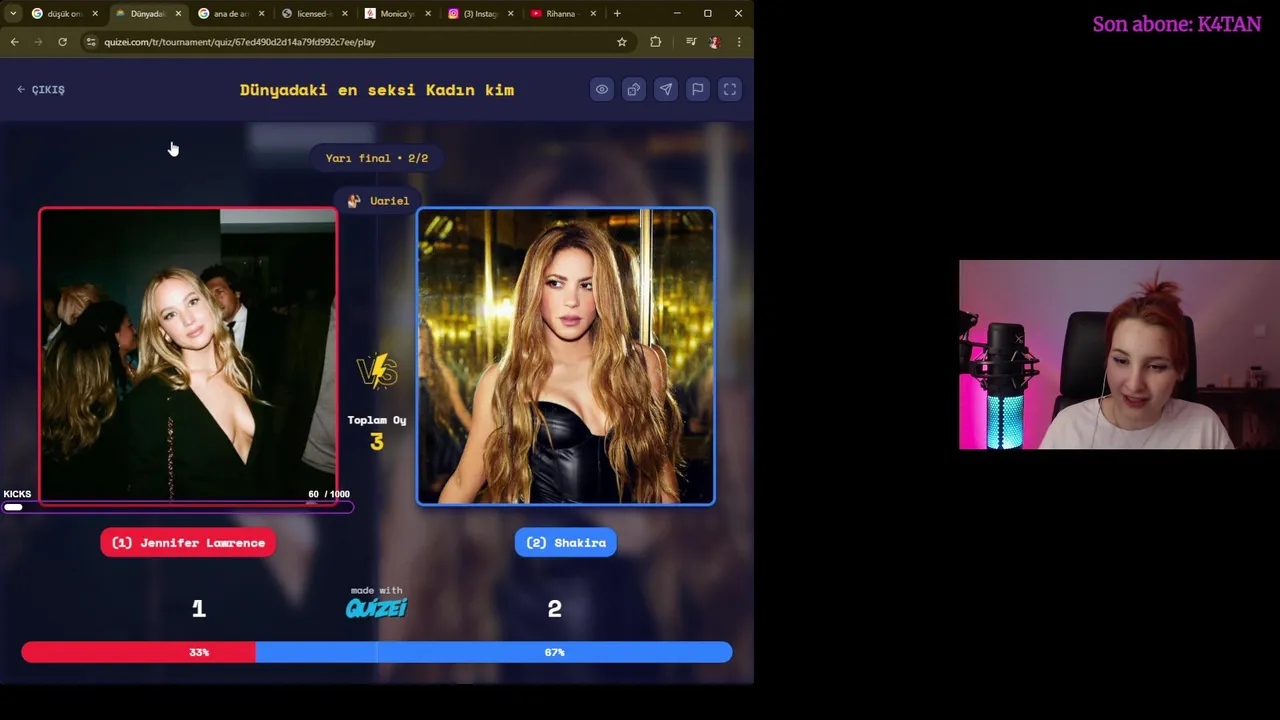Viewport: 1280px width, 720px height.
Task: Exit the quiz with ÇIKIŞ
Action: pos(41,90)
